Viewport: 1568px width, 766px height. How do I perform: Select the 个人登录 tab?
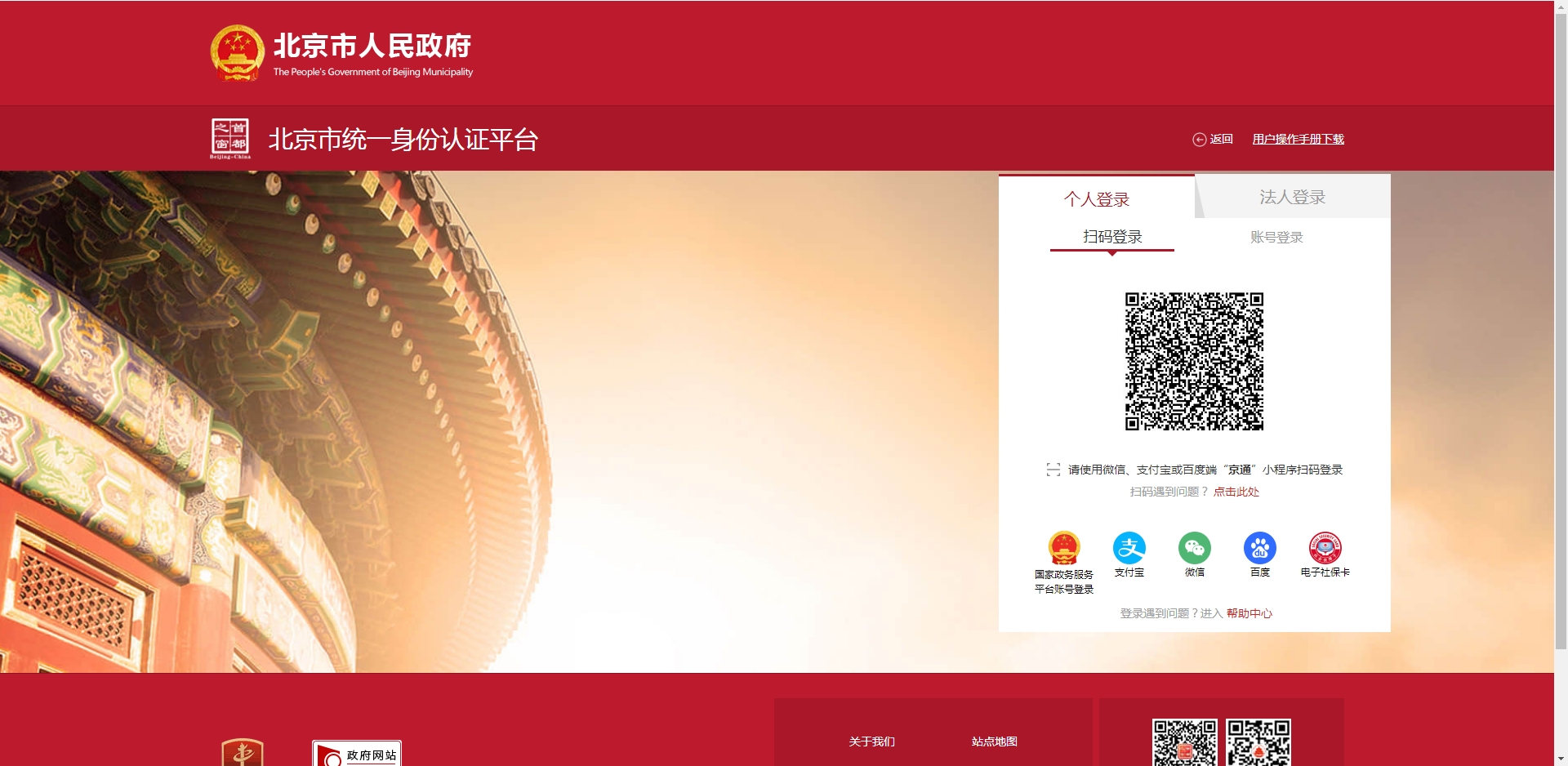point(1098,198)
